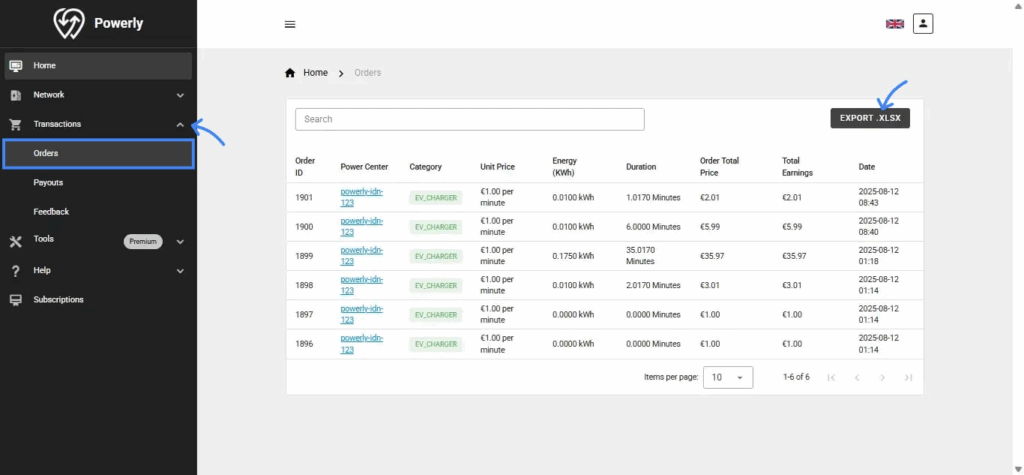
Task: Jump to first page arrow
Action: pos(831,377)
